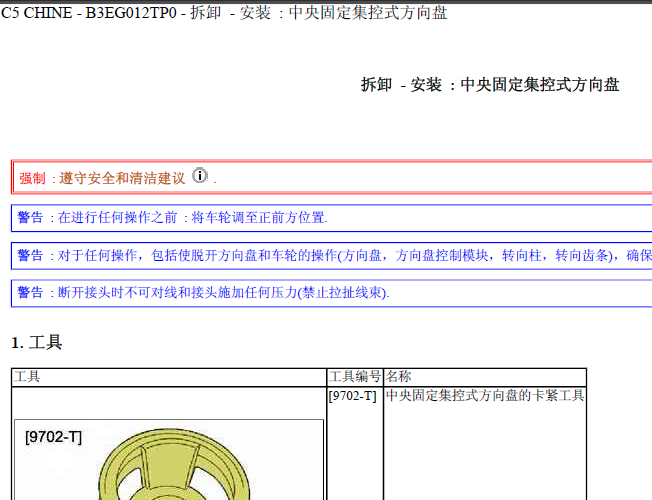
Task: Select the table header cell 工具
Action: [169, 377]
